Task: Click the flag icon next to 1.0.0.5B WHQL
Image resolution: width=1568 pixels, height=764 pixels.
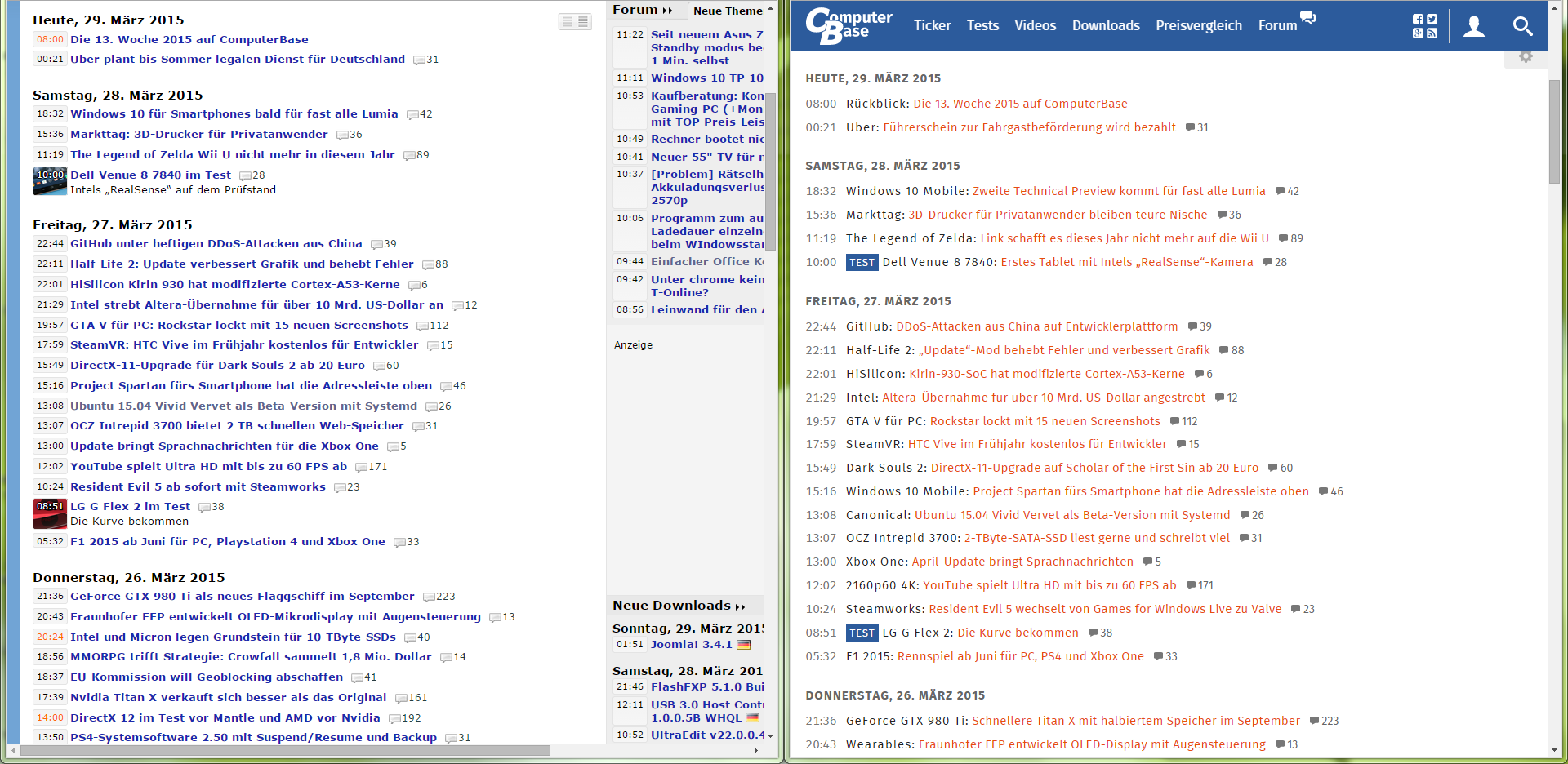Action: click(x=752, y=718)
